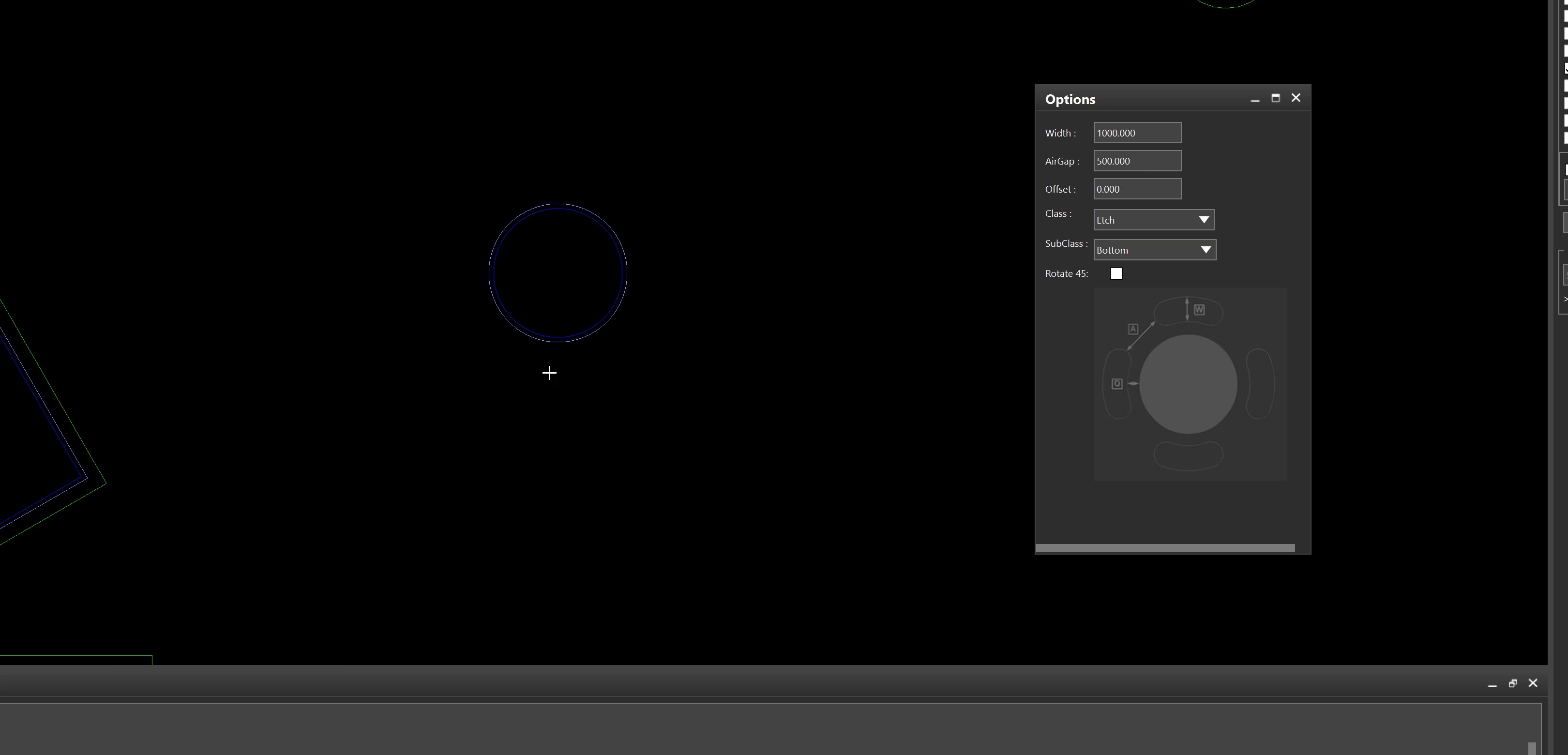Screen dimensions: 1568x755
Task: Maximize the Options panel
Action: [1276, 98]
